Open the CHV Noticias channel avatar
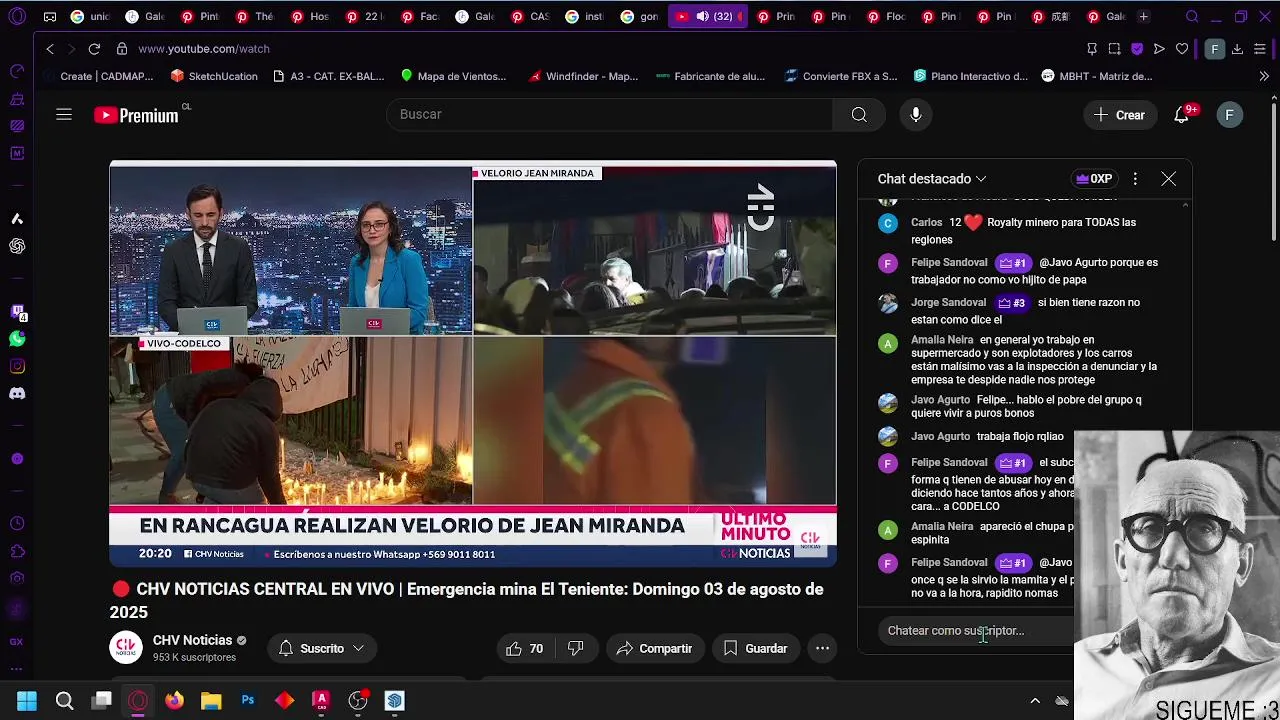The image size is (1280, 720). (126, 648)
